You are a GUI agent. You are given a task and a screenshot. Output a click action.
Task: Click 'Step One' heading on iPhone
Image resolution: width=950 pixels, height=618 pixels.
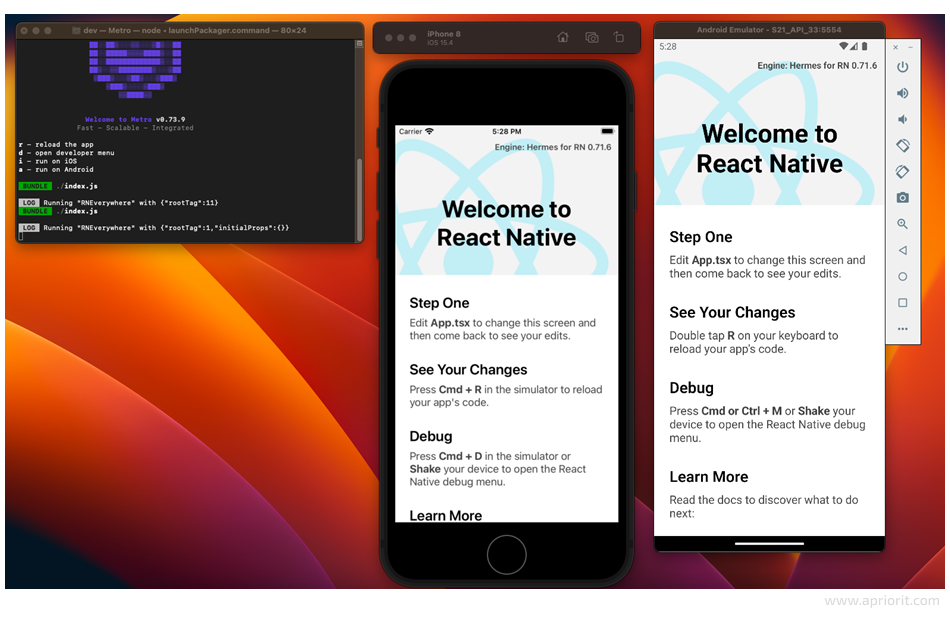point(439,303)
